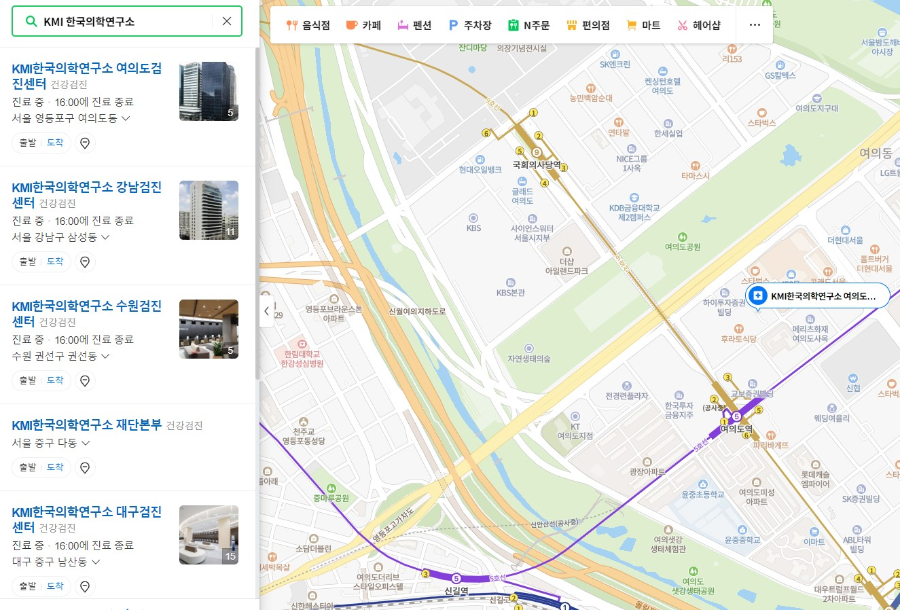Expand address 서울 중구 다동
This screenshot has height=610, width=900.
click(x=51, y=443)
